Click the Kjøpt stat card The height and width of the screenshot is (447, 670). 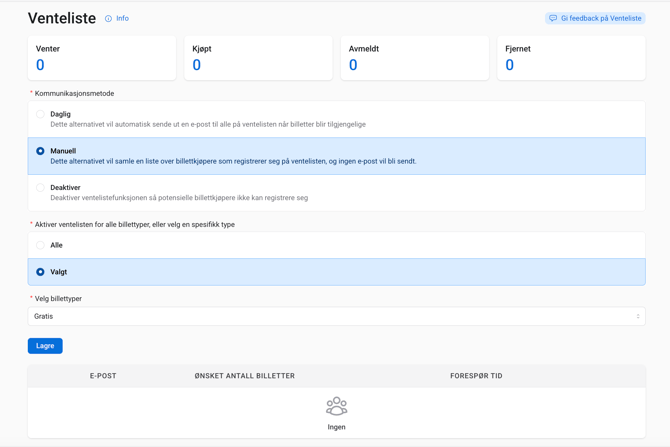click(x=258, y=58)
